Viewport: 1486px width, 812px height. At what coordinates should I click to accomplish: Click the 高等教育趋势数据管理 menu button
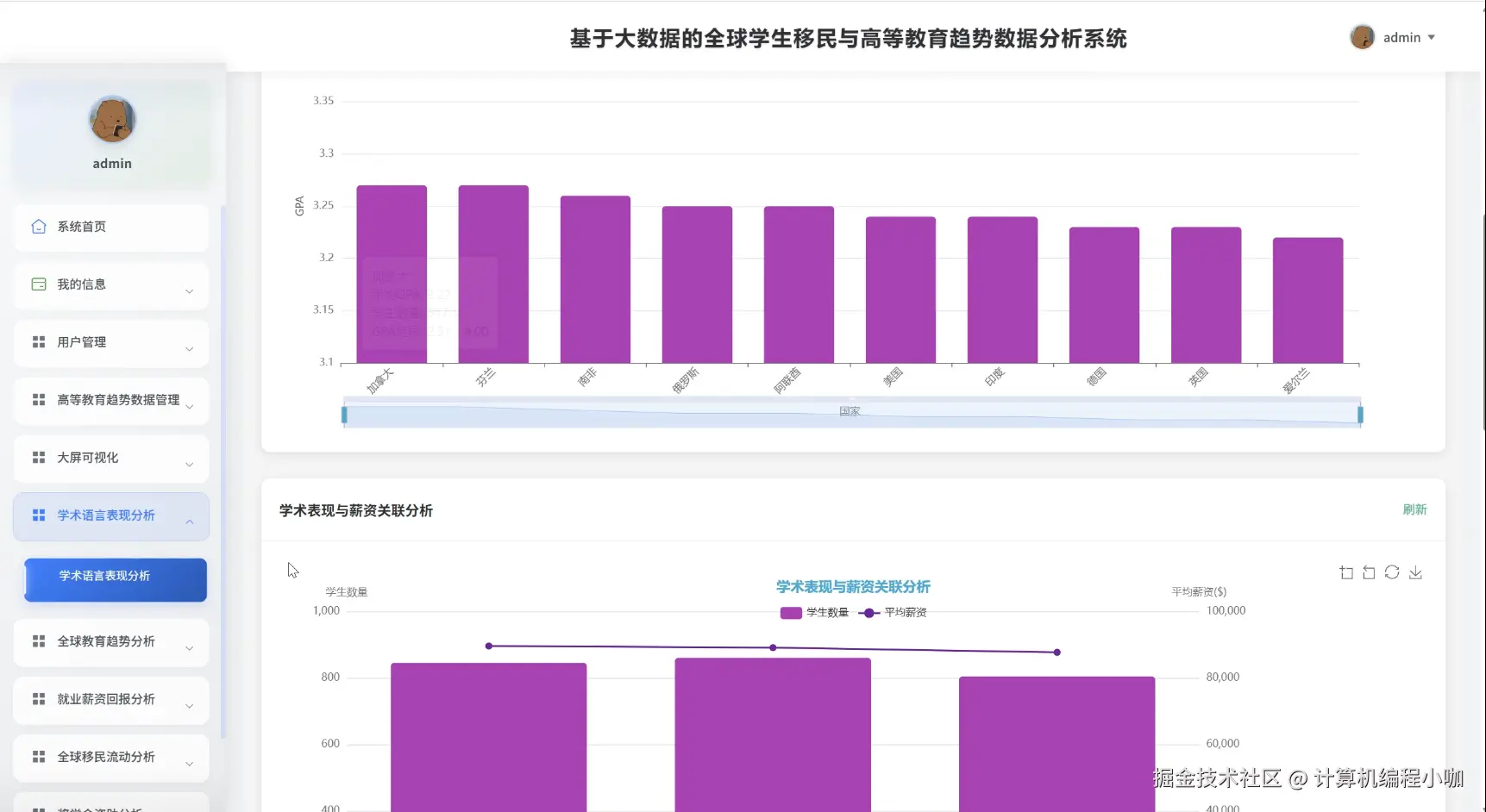(x=117, y=400)
